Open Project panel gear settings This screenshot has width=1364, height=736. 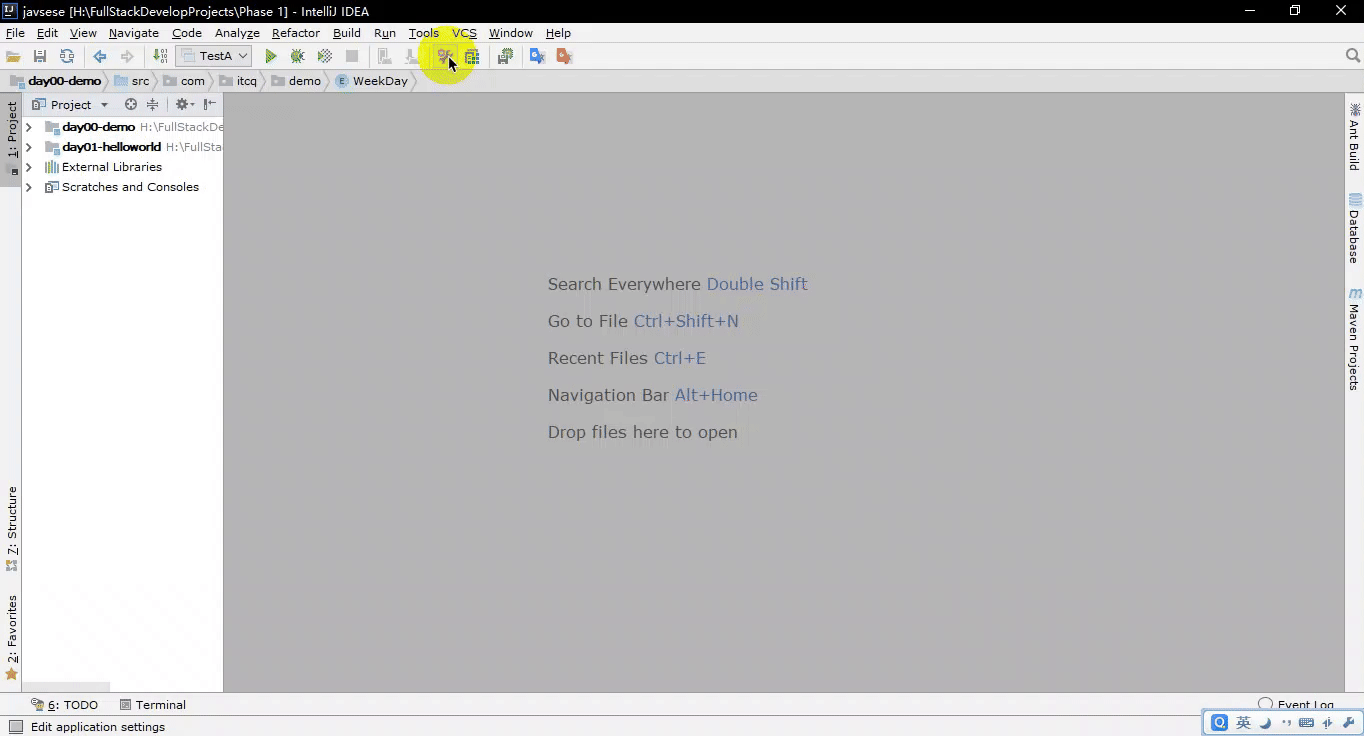pyautogui.click(x=183, y=104)
